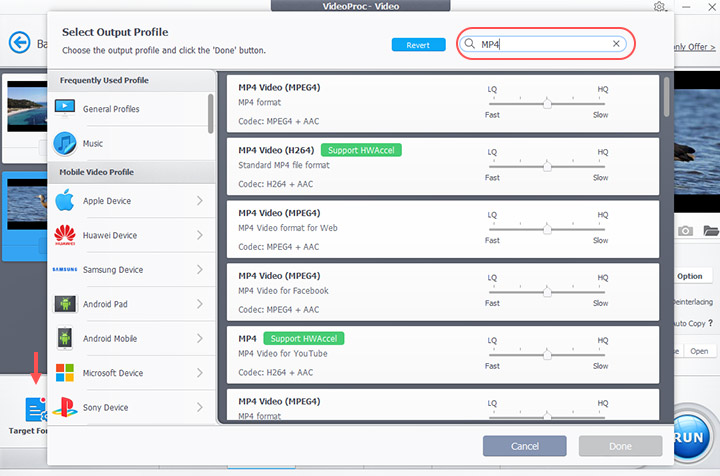Click Support HWAccel badge on H264 profile
Viewport: 720px width, 476px height.
(361, 150)
